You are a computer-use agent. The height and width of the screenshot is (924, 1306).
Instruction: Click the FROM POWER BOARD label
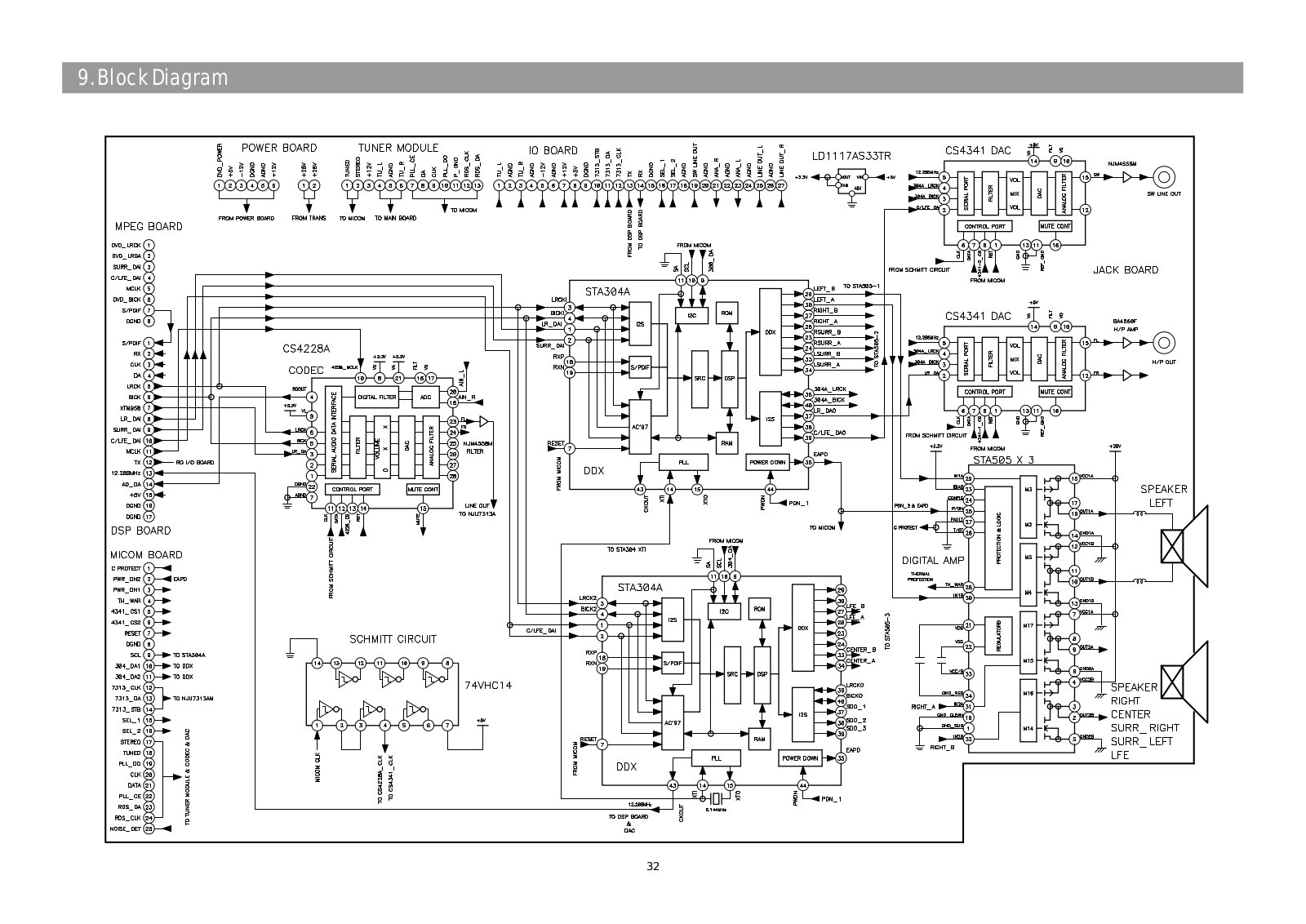(x=247, y=218)
